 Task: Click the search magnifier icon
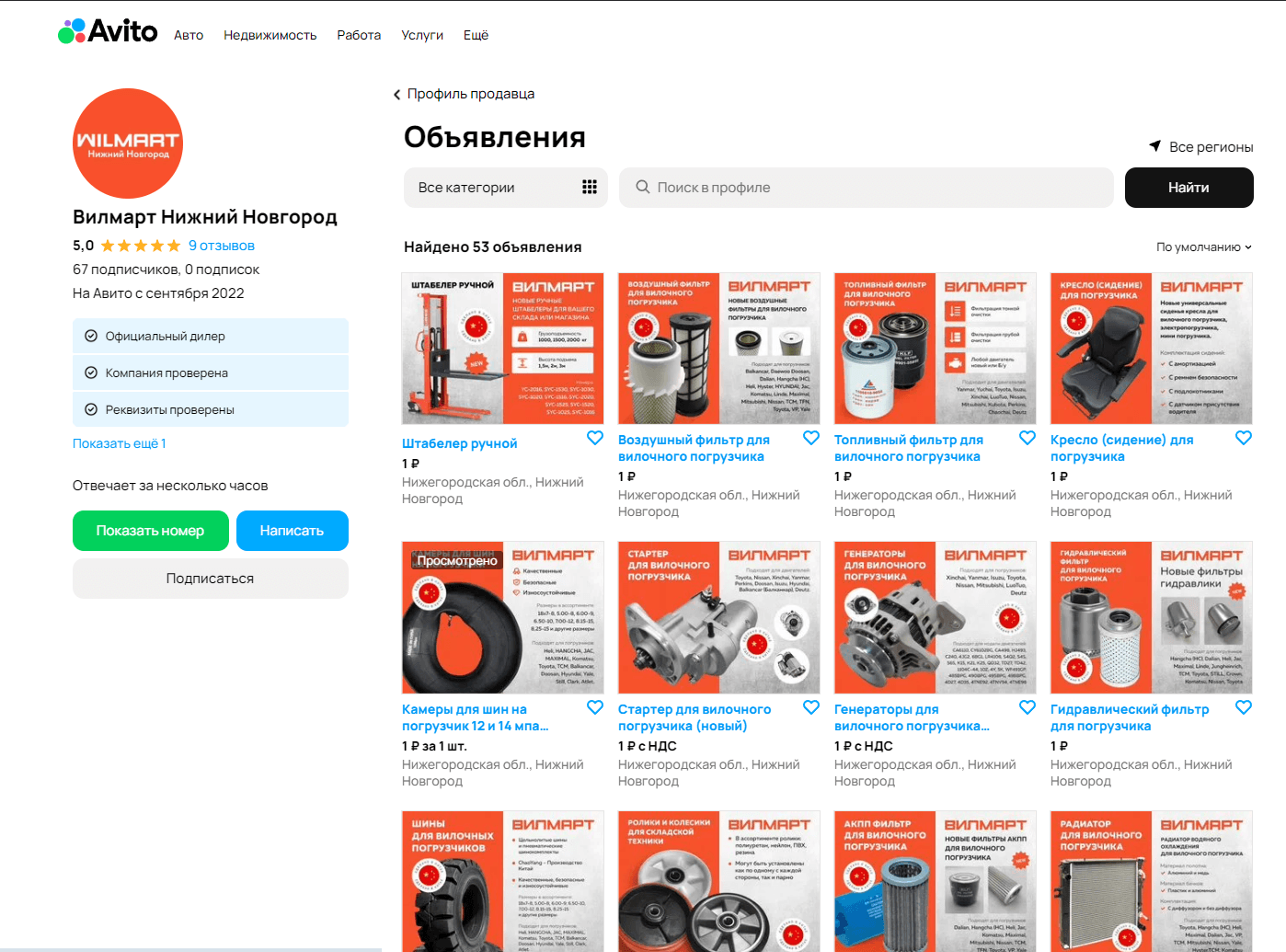pos(643,188)
